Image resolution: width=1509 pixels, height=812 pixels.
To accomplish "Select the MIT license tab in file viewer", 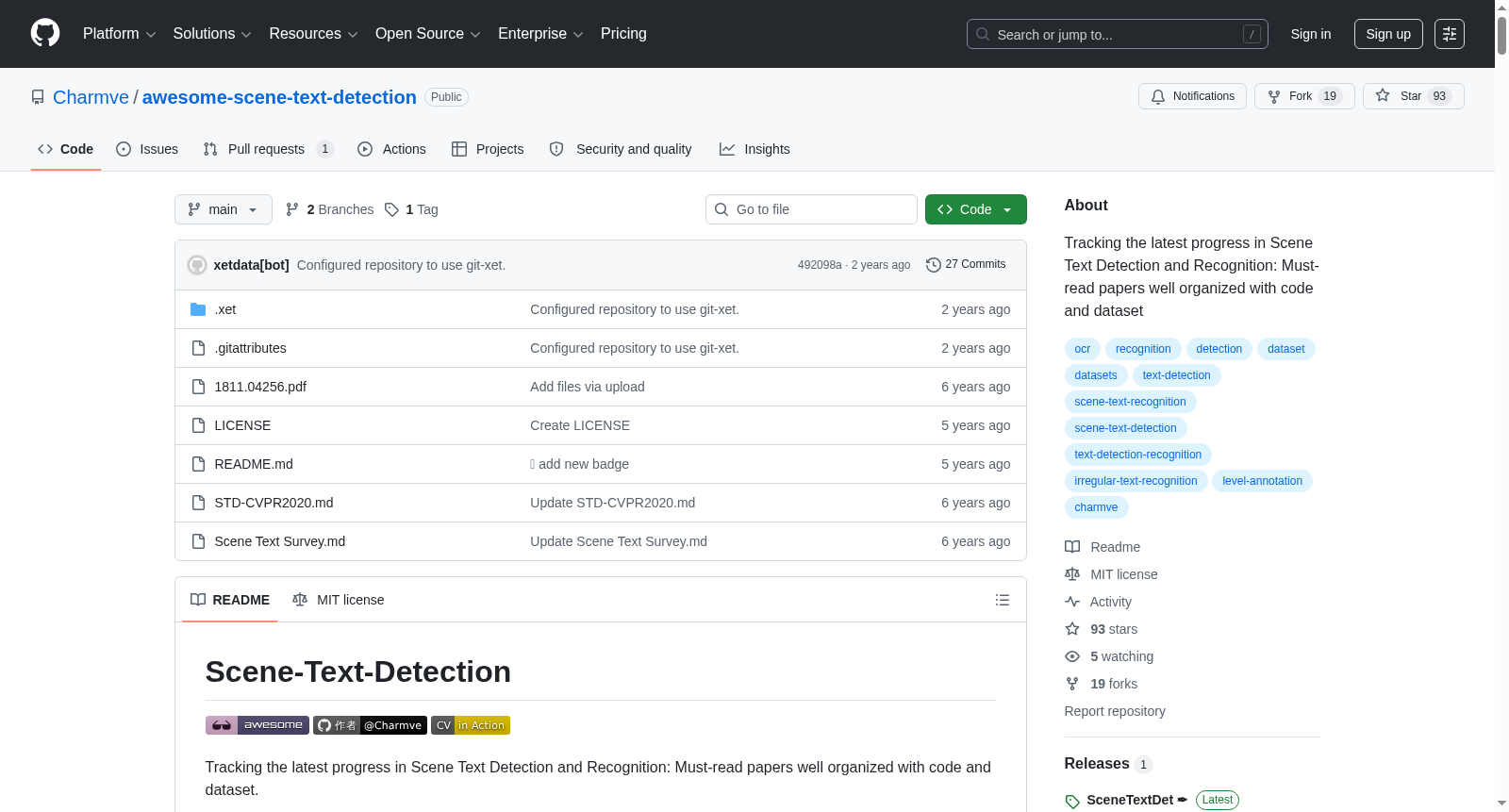I will (x=339, y=600).
